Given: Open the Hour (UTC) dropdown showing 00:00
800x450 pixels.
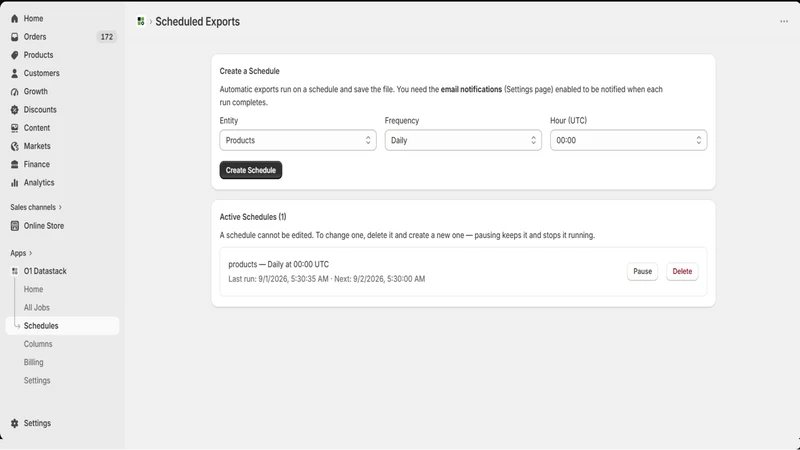Looking at the screenshot, I should pos(629,140).
